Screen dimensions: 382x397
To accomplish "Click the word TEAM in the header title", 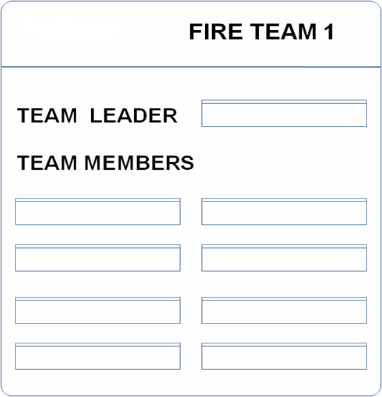I will pos(283,32).
